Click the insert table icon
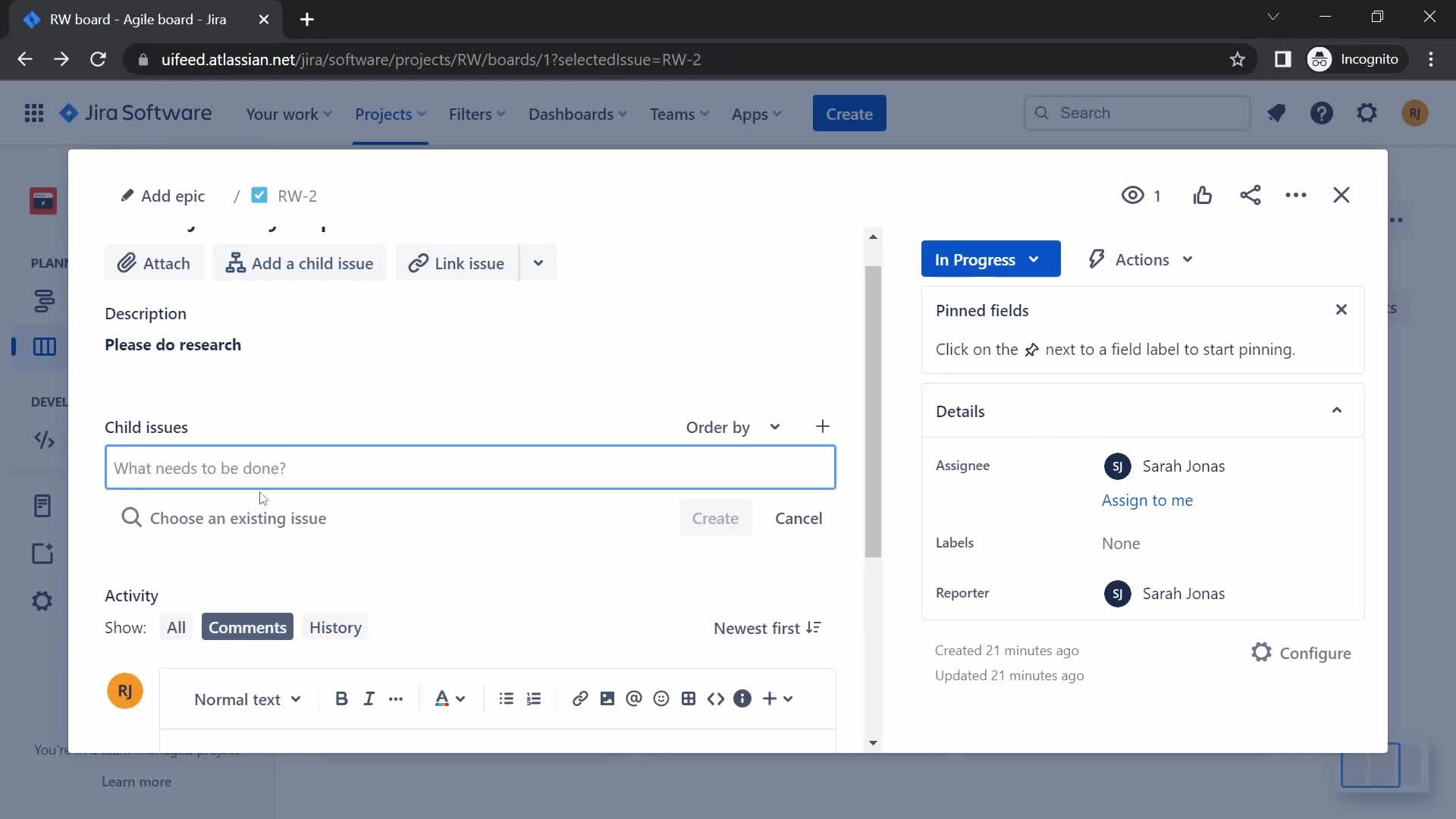 click(x=689, y=699)
